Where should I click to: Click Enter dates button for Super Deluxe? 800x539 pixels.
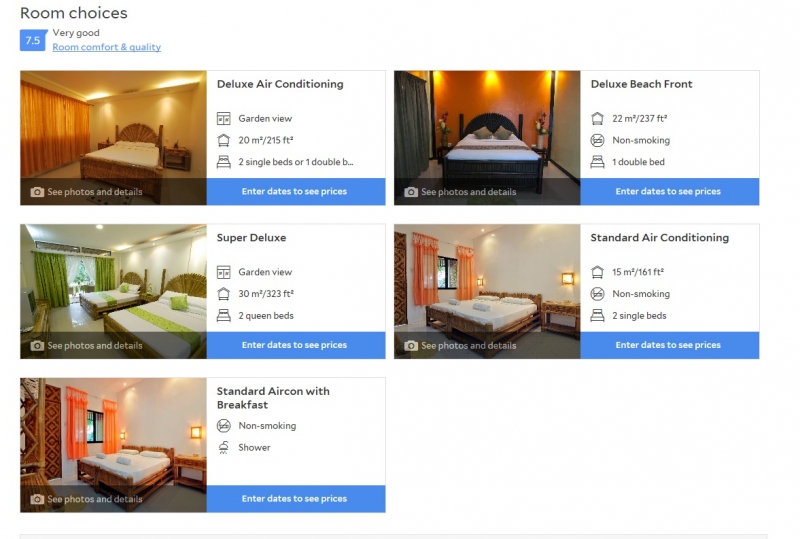296,345
